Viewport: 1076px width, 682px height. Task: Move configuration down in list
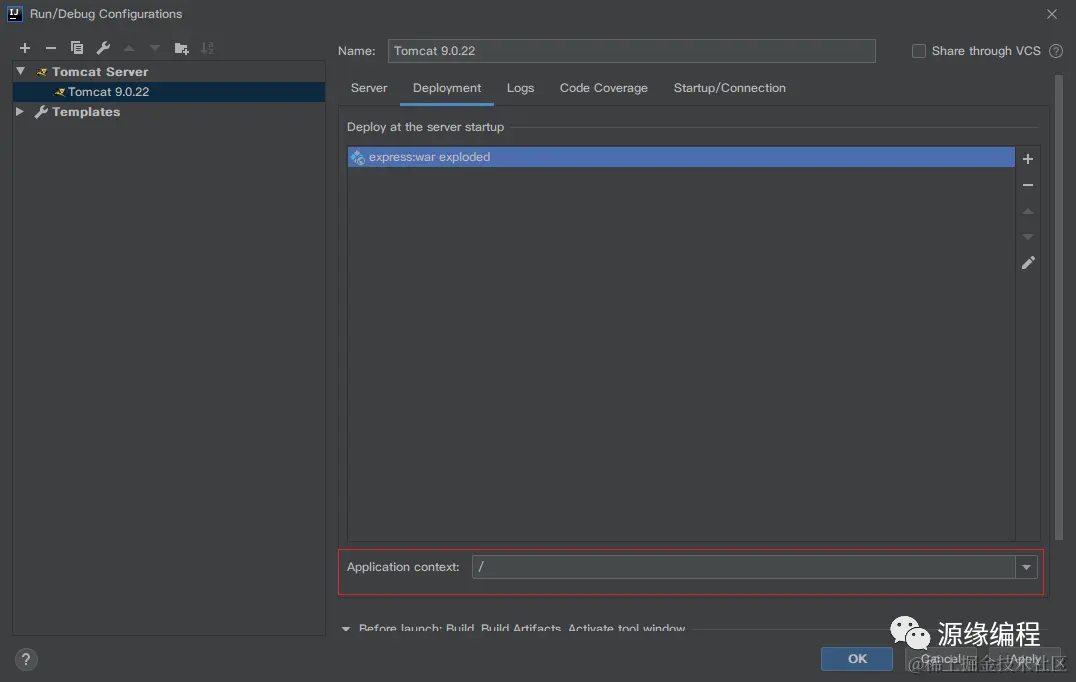155,48
